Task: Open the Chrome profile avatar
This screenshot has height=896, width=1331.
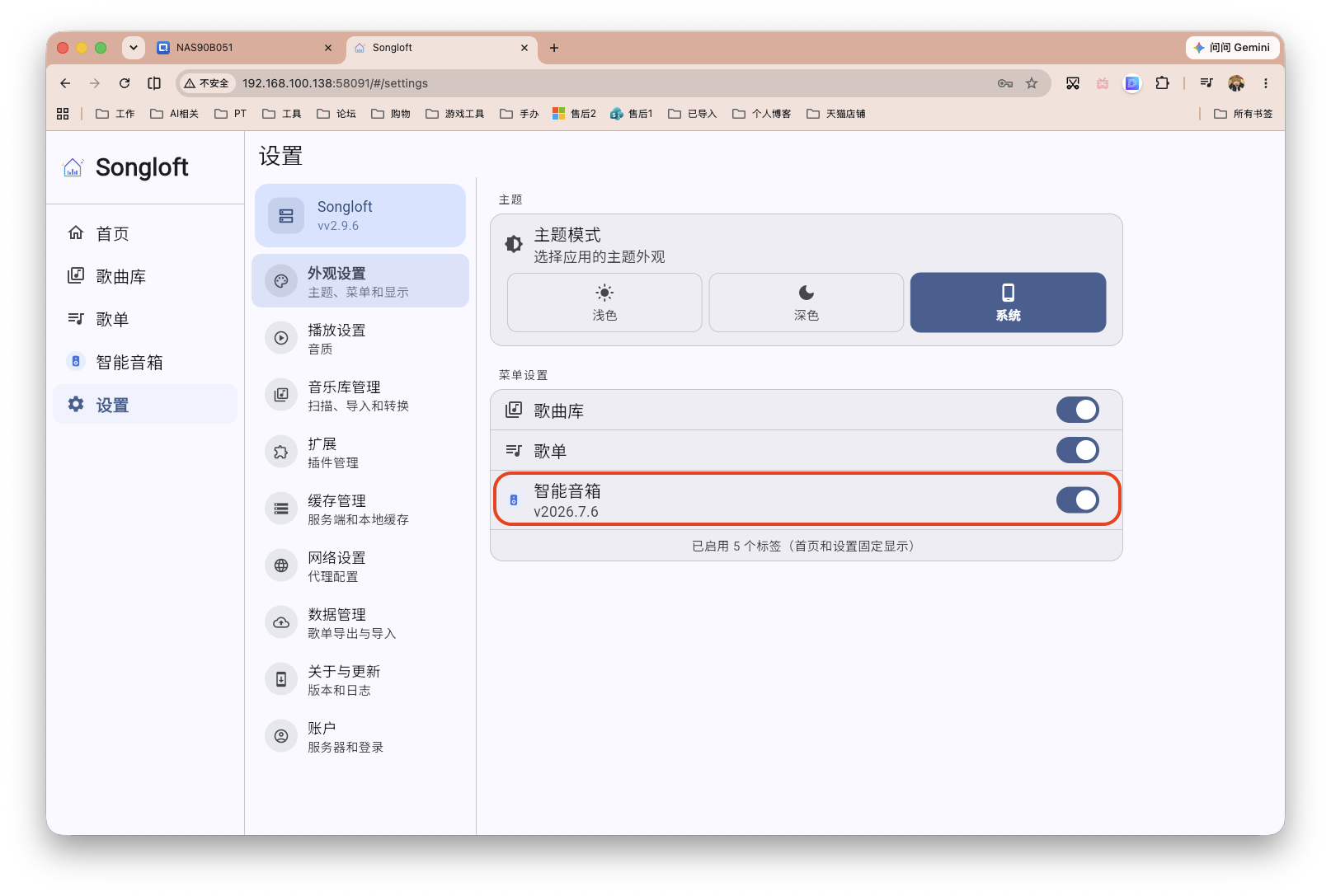Action: pyautogui.click(x=1236, y=83)
